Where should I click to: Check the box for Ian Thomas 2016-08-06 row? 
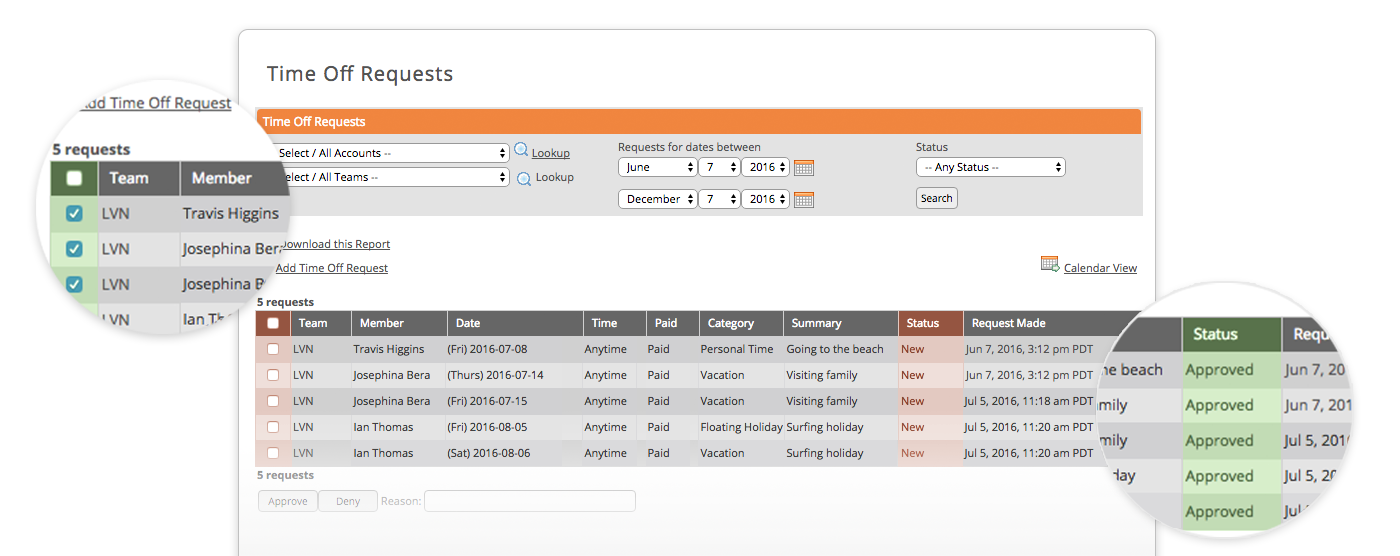coord(273,453)
